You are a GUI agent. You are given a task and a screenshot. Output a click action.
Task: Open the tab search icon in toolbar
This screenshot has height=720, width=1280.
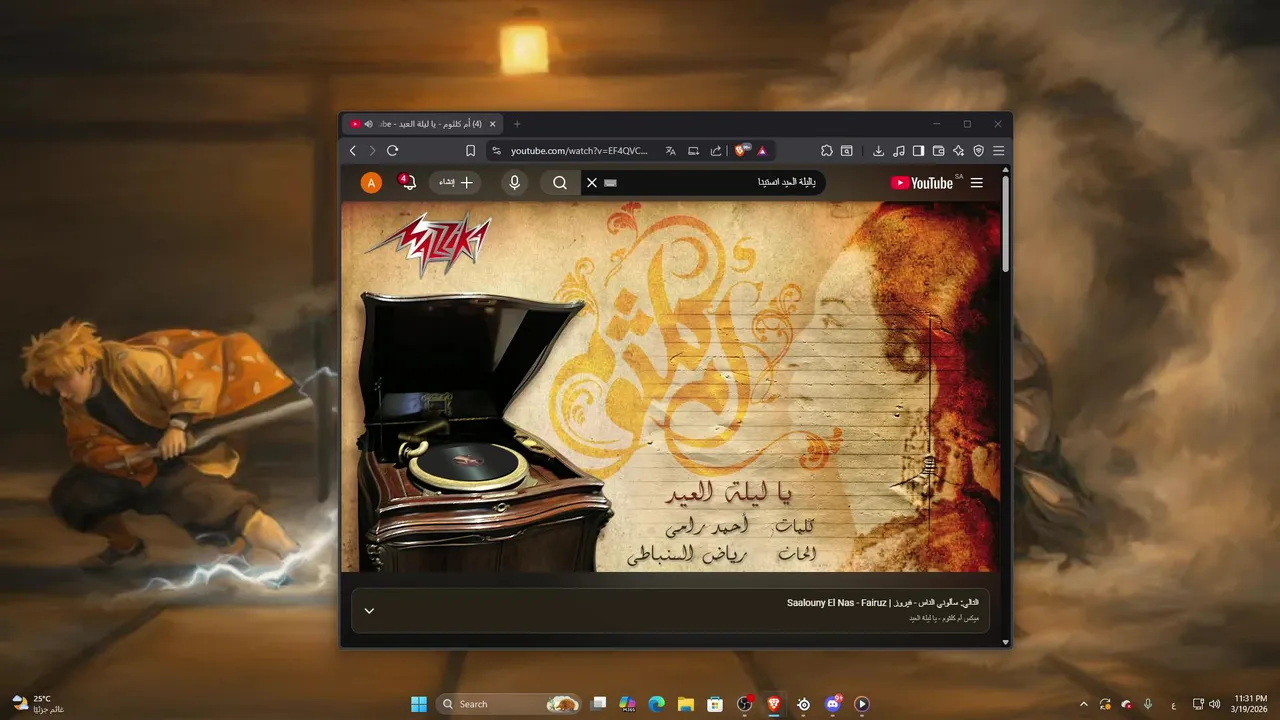[x=847, y=151]
